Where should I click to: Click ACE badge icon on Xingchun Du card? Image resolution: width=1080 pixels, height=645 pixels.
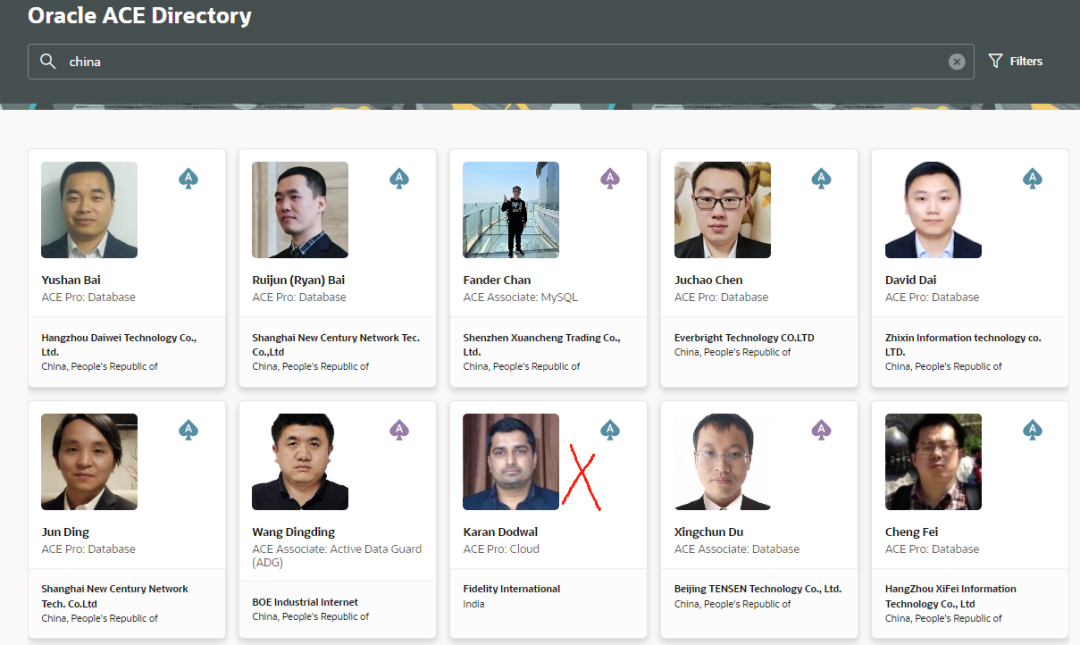click(x=821, y=430)
